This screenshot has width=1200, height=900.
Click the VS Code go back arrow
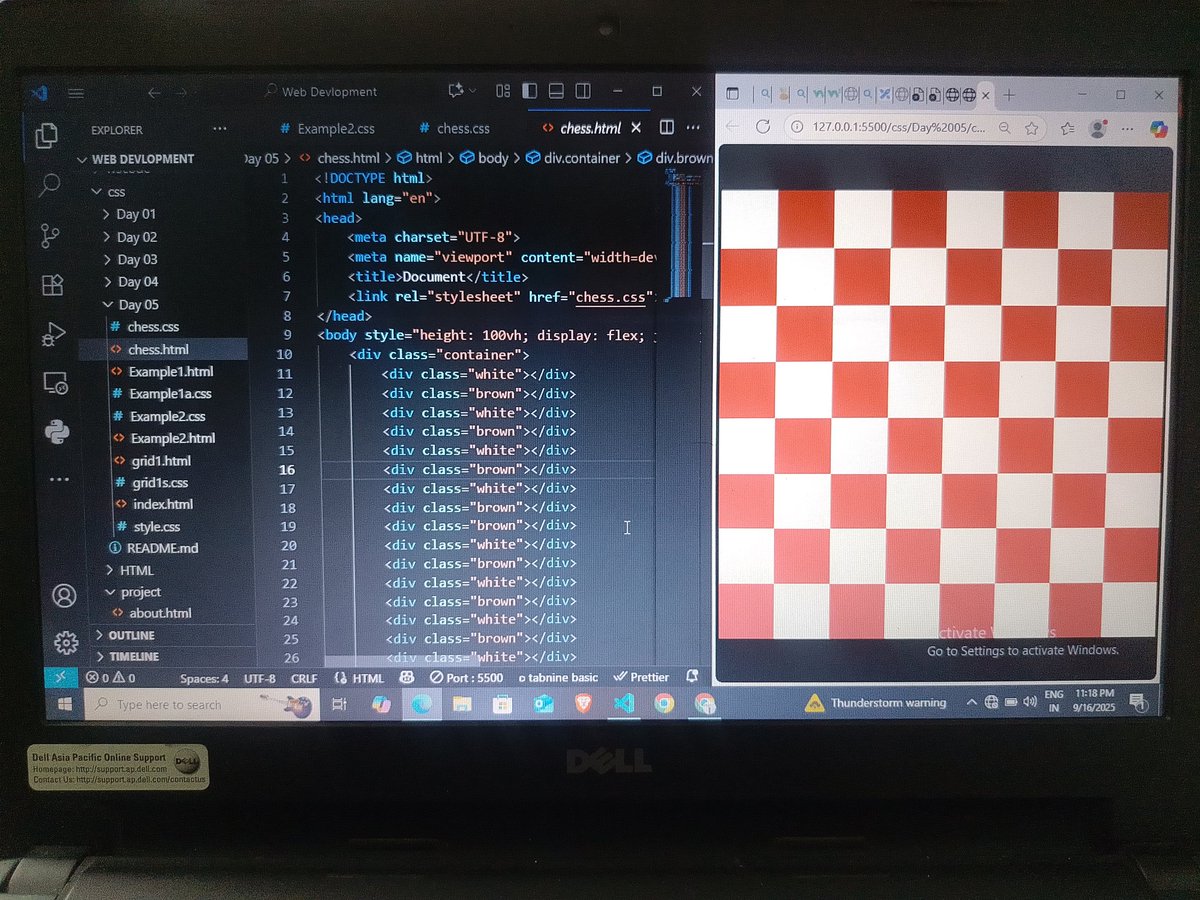(x=154, y=92)
